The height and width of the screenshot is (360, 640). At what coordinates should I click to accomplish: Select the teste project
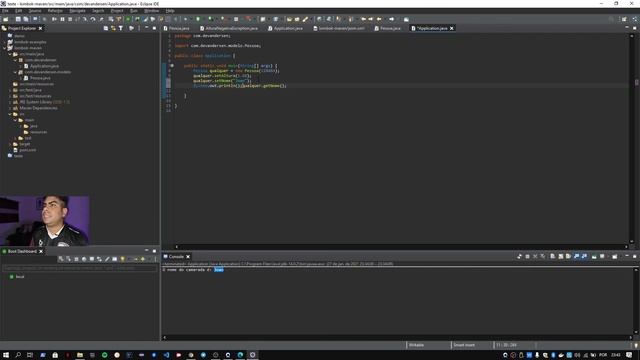coord(18,156)
